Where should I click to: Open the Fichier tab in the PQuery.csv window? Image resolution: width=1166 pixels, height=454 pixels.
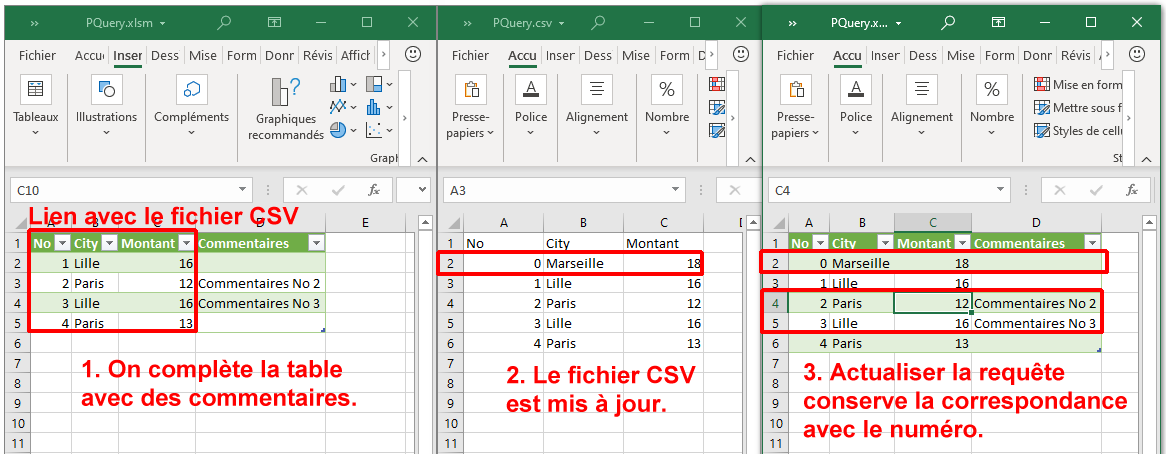tap(470, 56)
